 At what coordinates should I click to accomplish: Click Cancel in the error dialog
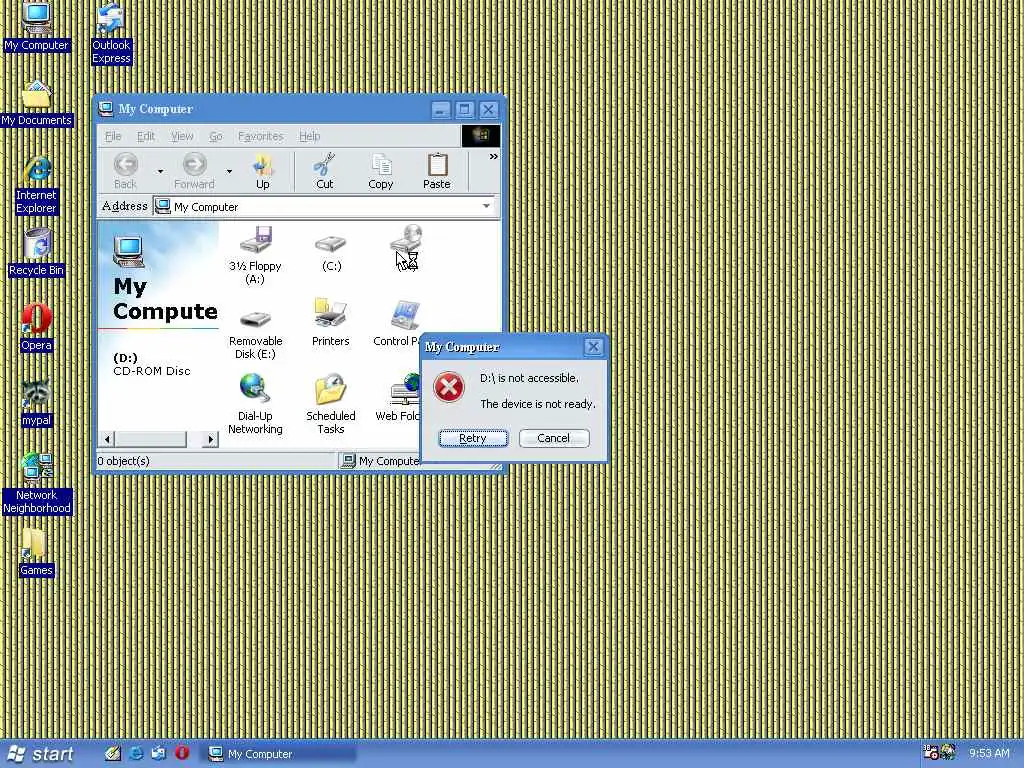(554, 438)
